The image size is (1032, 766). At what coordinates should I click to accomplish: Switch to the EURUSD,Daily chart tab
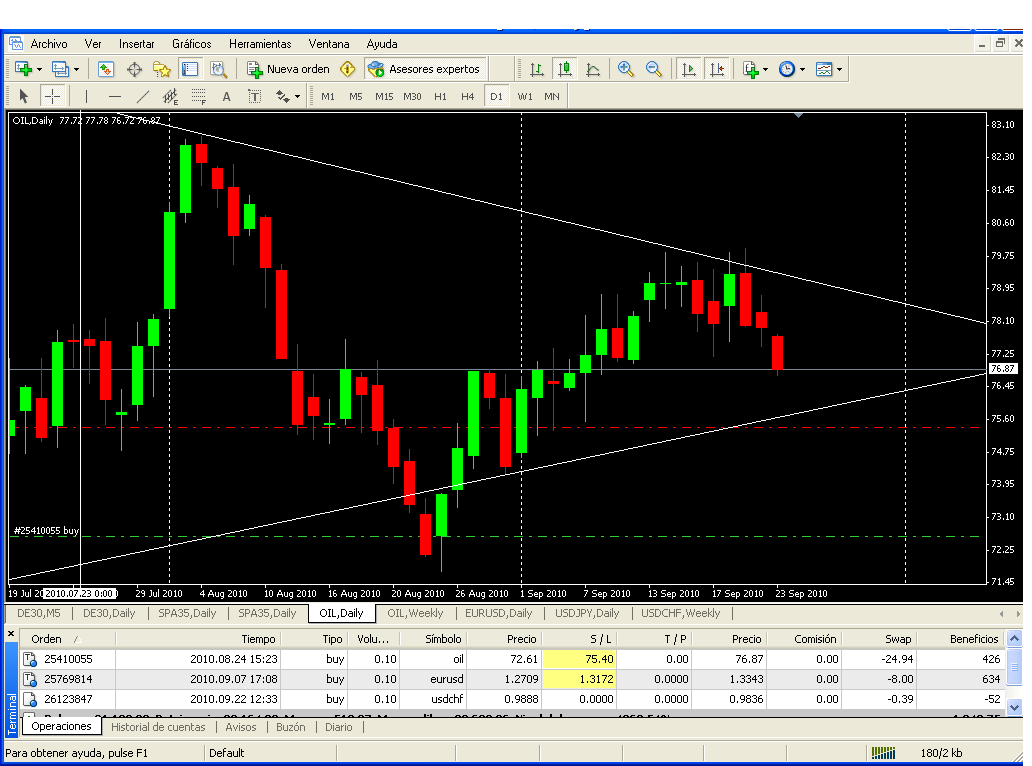[x=498, y=613]
